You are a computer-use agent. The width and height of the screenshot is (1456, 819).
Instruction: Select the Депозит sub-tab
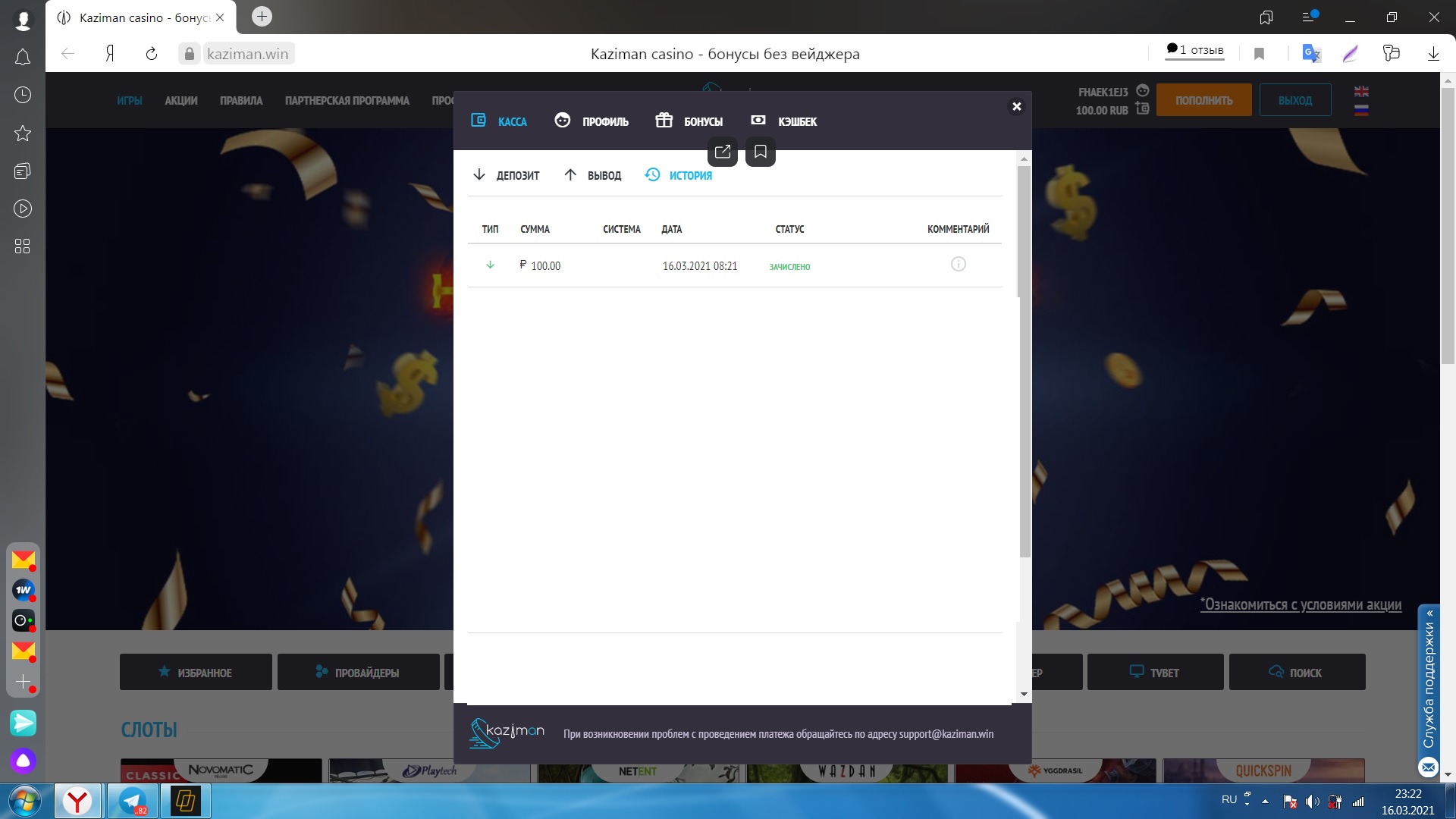pos(506,175)
